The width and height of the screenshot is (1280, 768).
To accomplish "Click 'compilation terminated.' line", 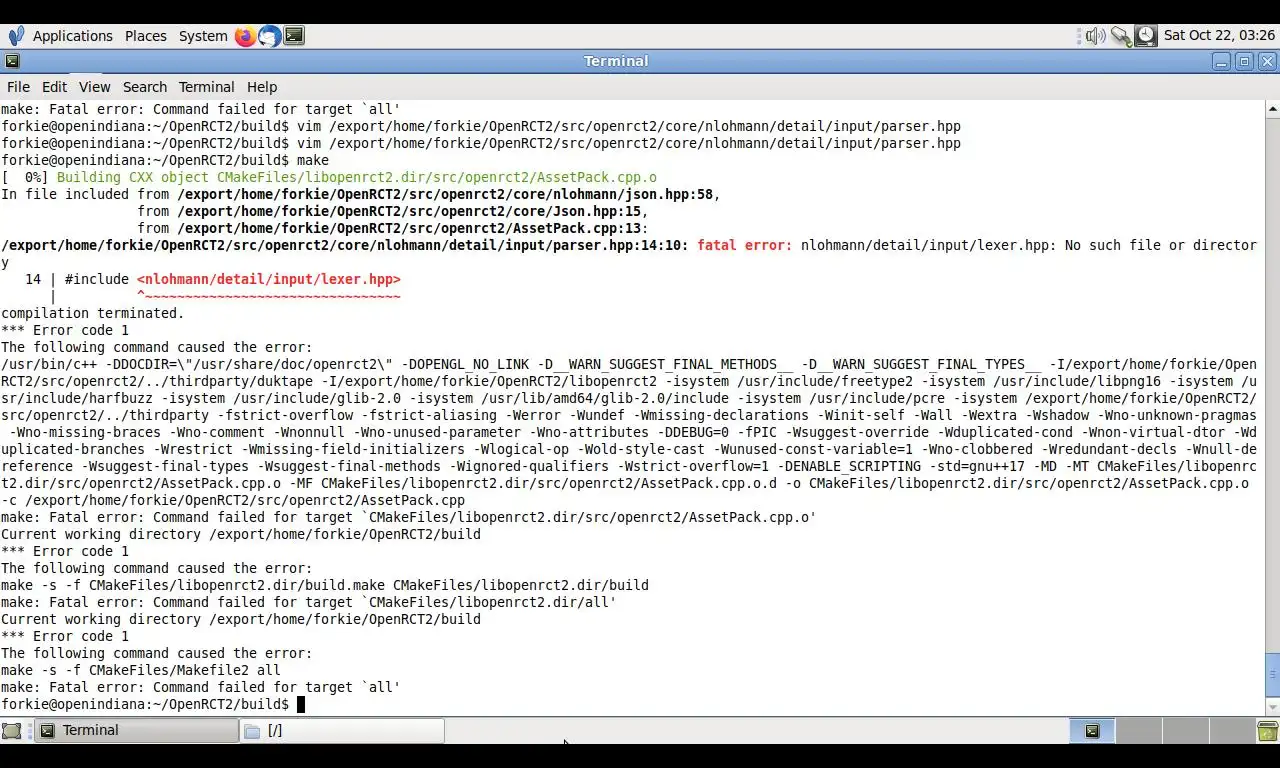I will point(92,313).
